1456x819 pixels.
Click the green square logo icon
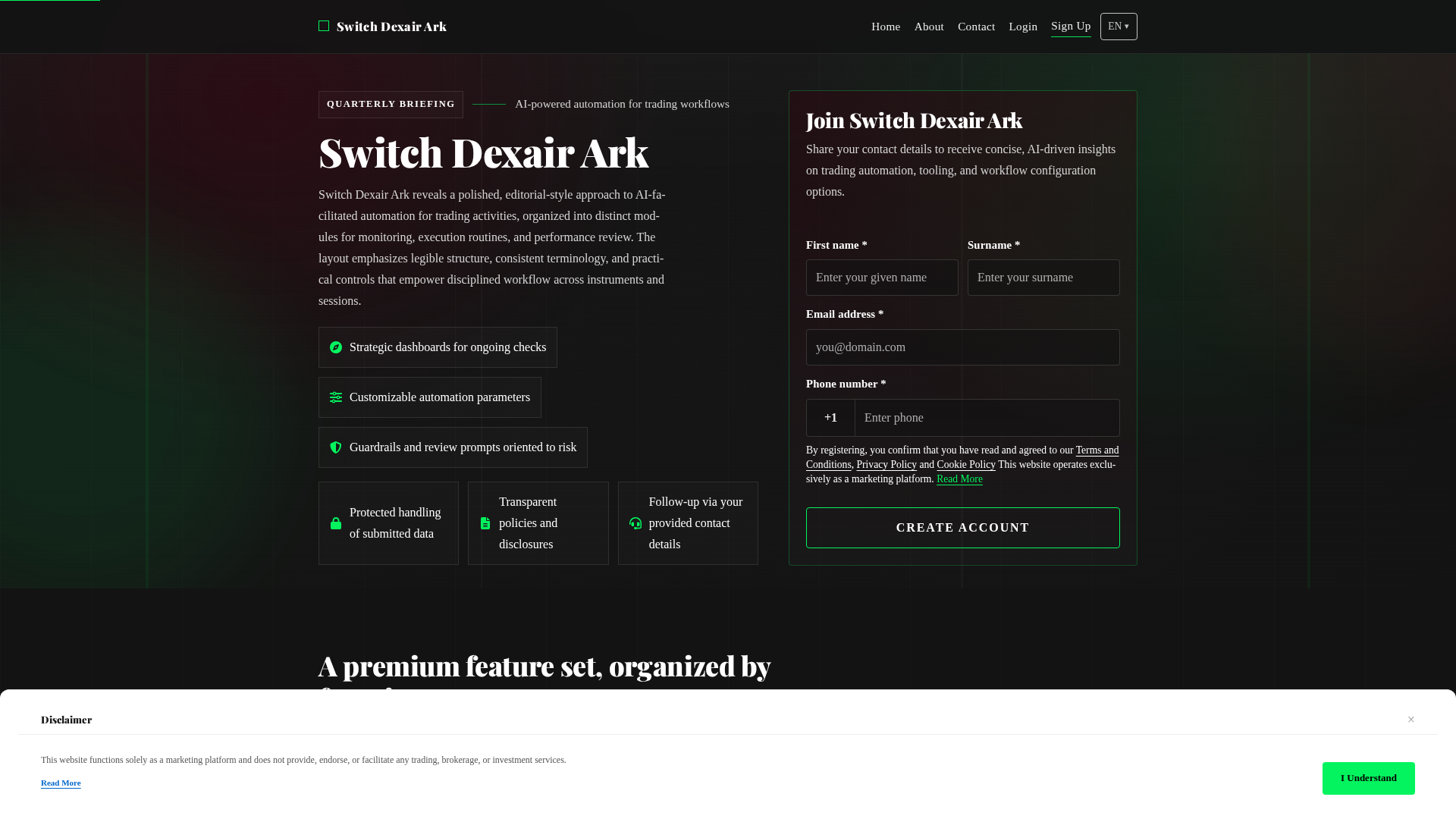point(324,27)
